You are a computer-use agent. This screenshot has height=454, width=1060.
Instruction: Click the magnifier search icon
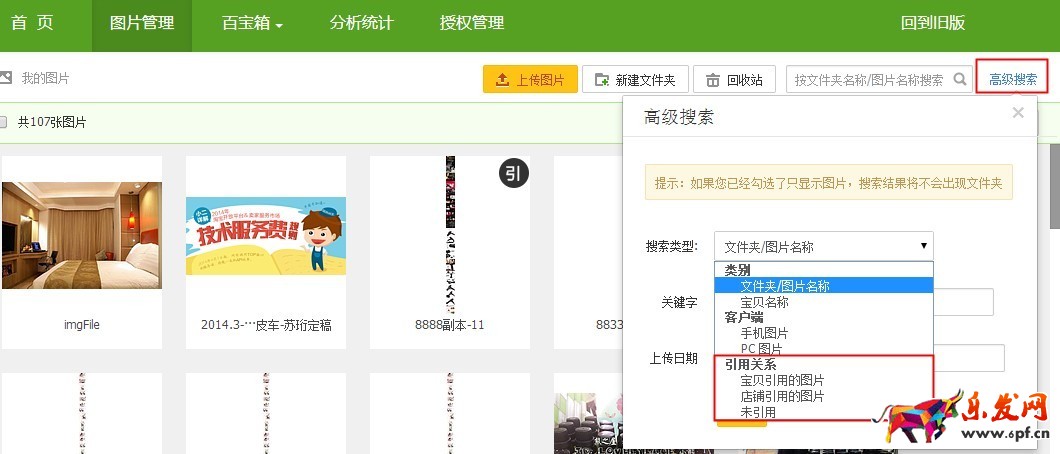960,79
